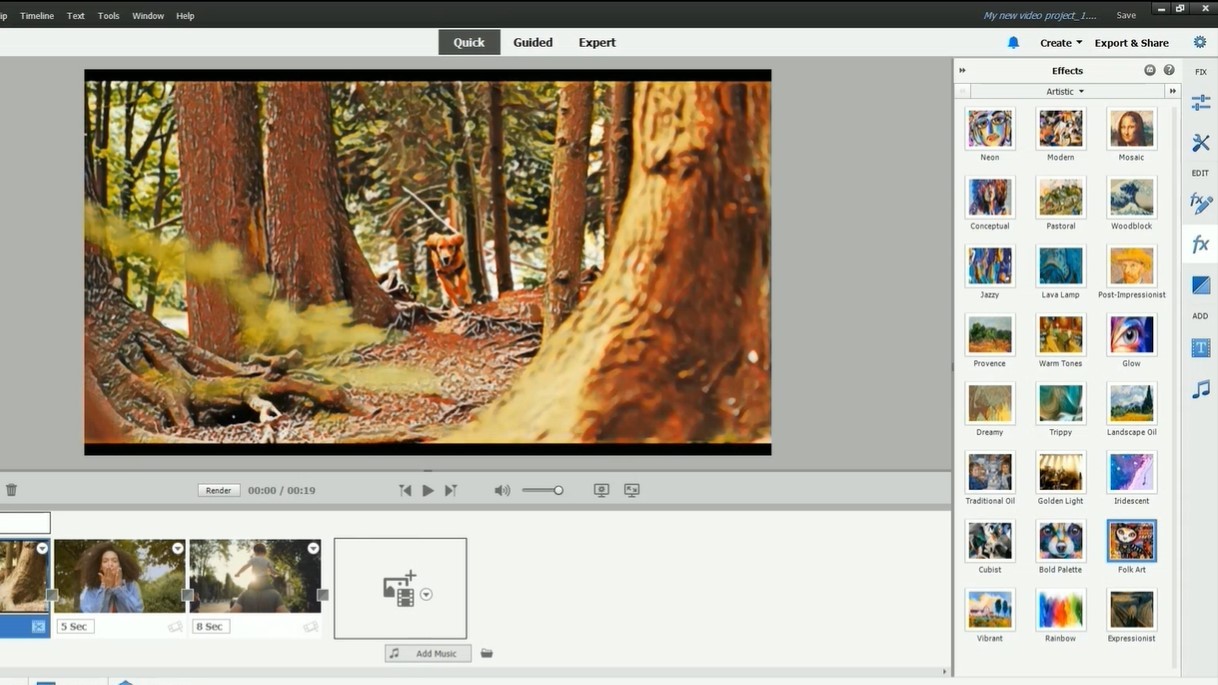Open the folder icon next to Add Music

click(x=486, y=653)
